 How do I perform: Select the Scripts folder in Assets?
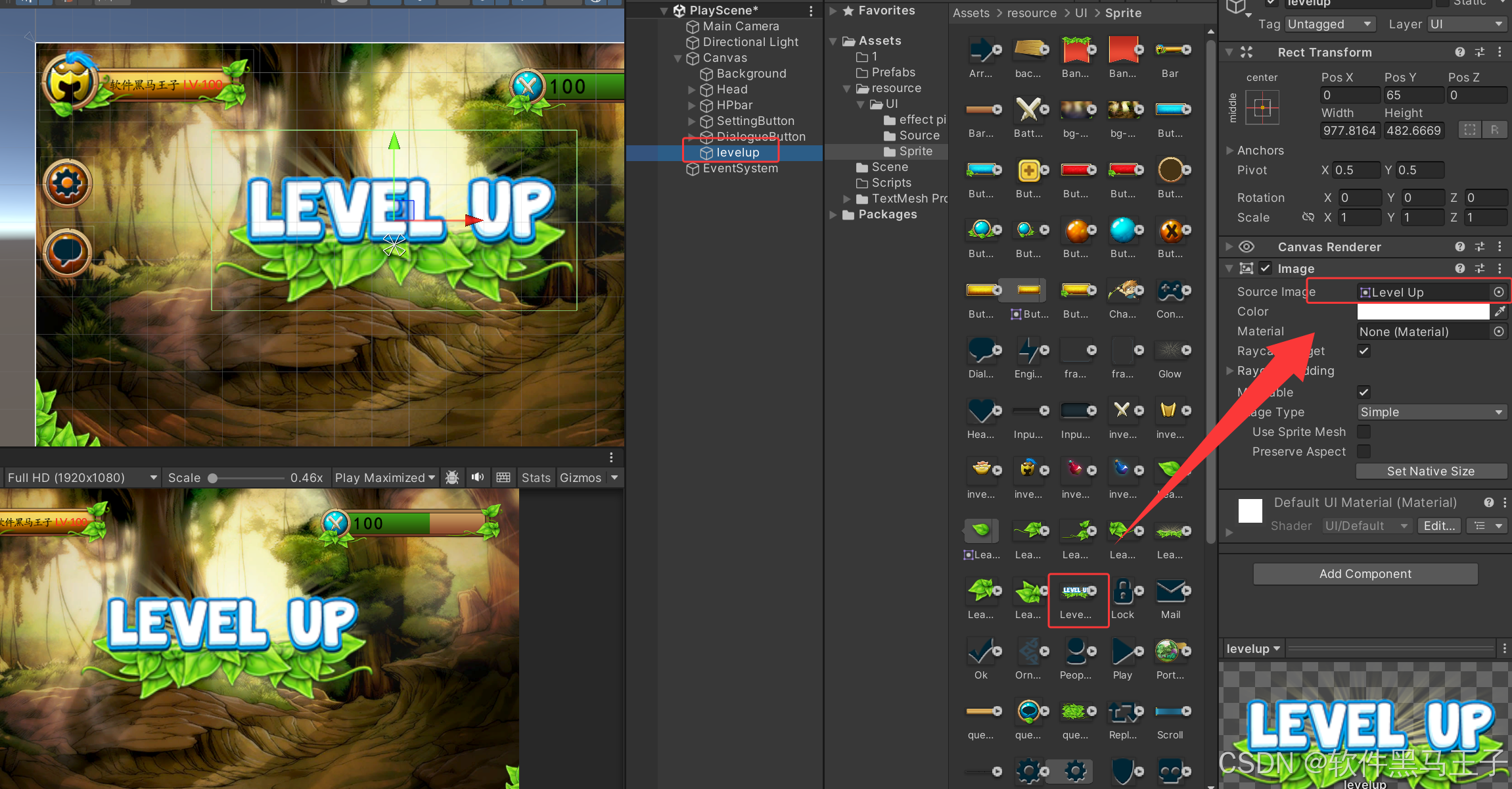pos(891,183)
